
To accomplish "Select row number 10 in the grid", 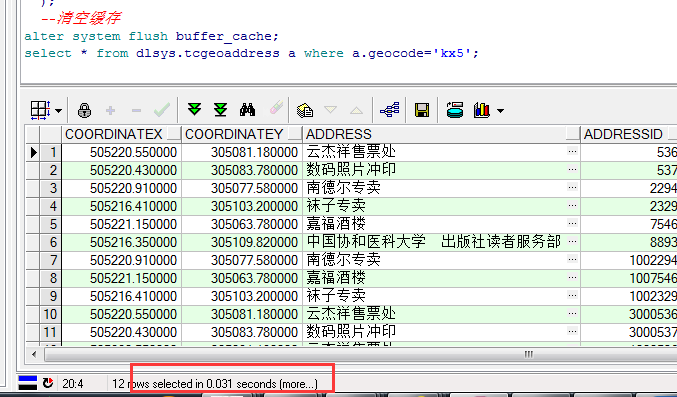I will [x=51, y=314].
